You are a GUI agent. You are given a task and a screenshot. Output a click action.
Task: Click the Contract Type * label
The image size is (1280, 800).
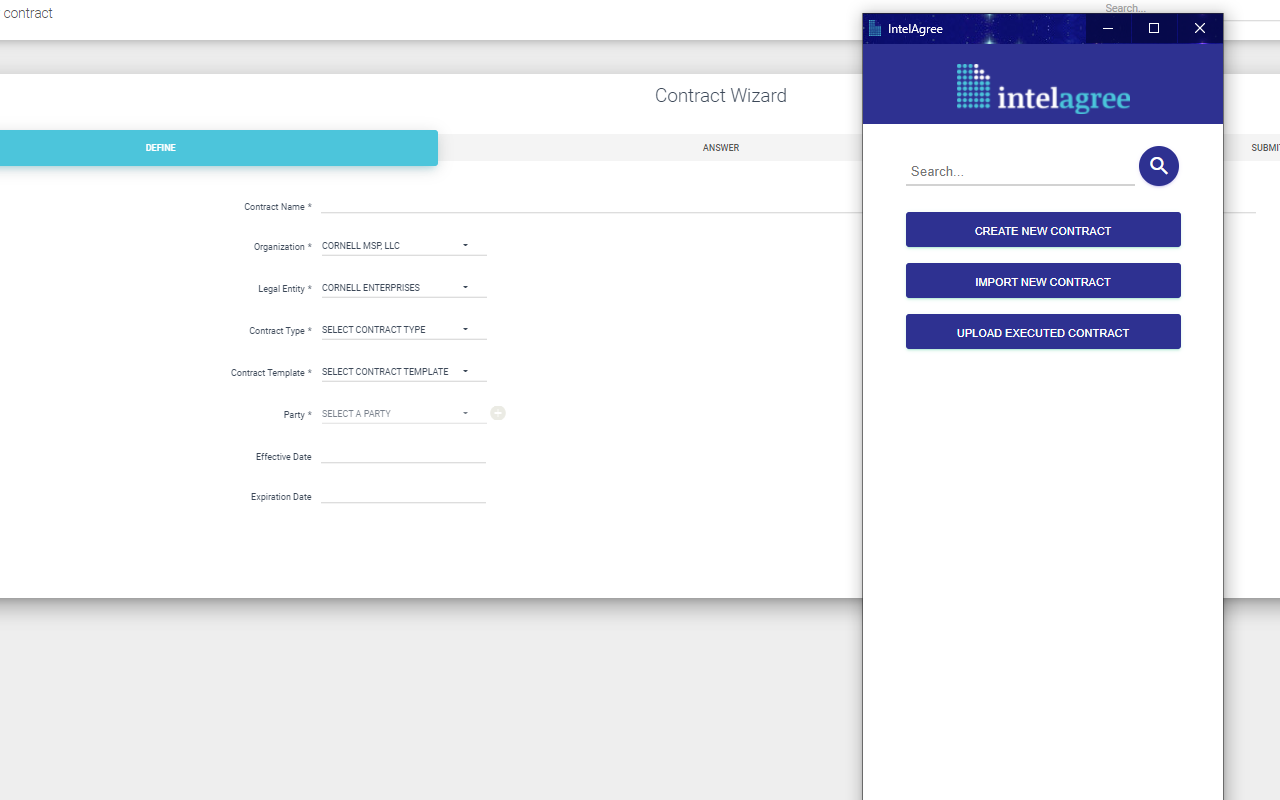pyautogui.click(x=280, y=331)
